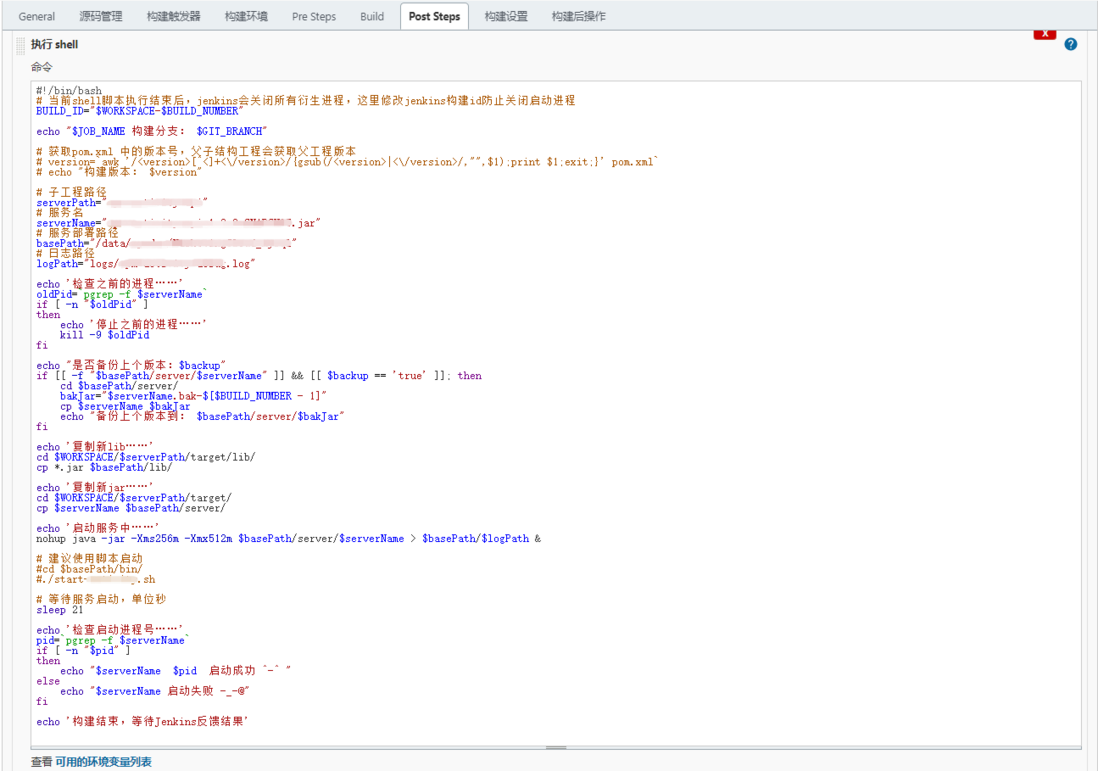This screenshot has width=1098, height=771.
Task: Click the serverPath variable line
Action: point(122,202)
